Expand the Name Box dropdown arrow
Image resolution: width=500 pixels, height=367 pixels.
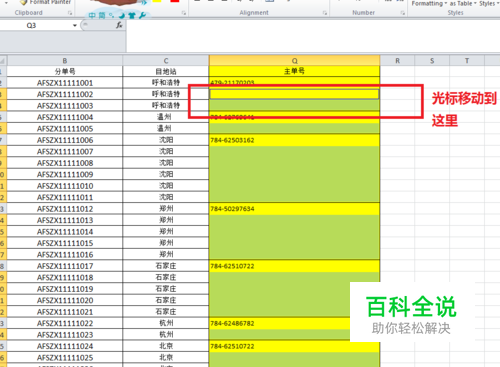tap(75, 26)
